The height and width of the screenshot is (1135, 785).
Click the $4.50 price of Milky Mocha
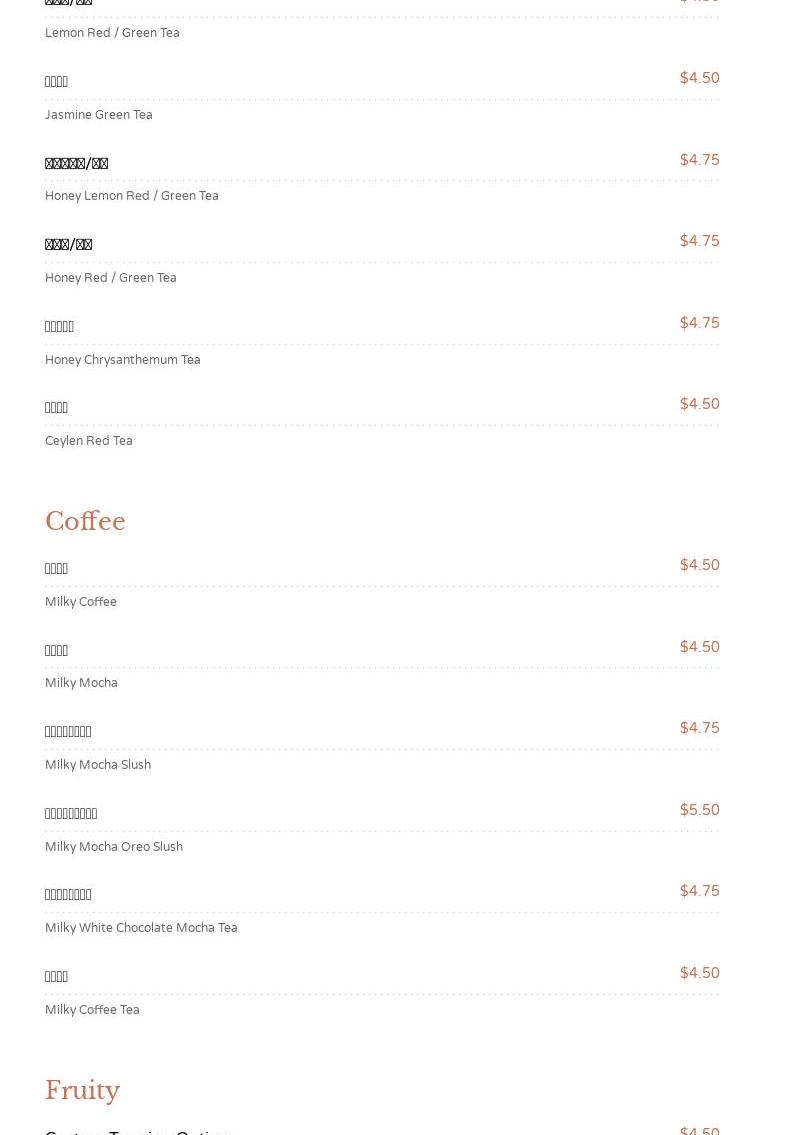(x=700, y=646)
